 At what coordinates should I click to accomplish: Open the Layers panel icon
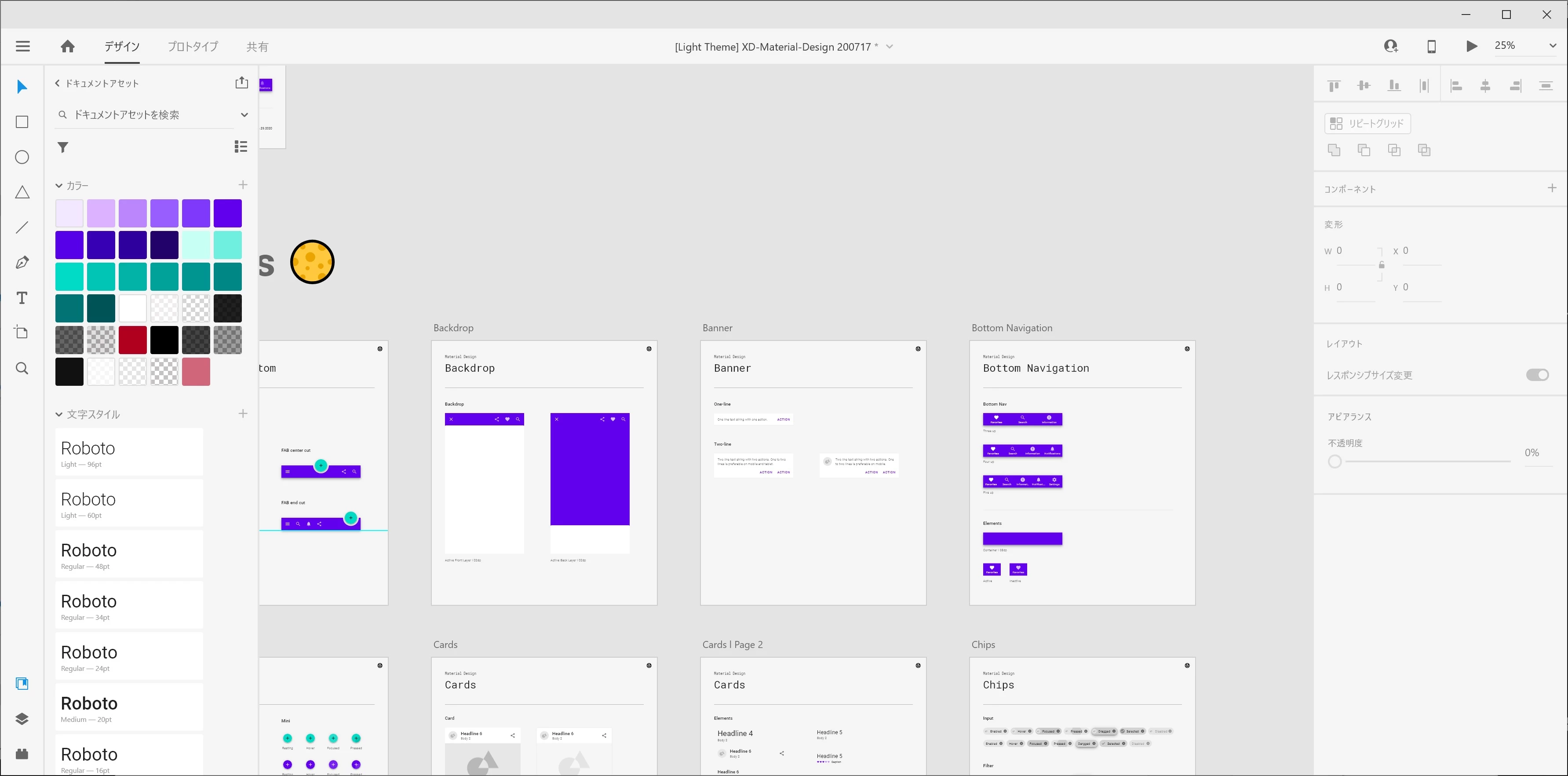click(22, 719)
